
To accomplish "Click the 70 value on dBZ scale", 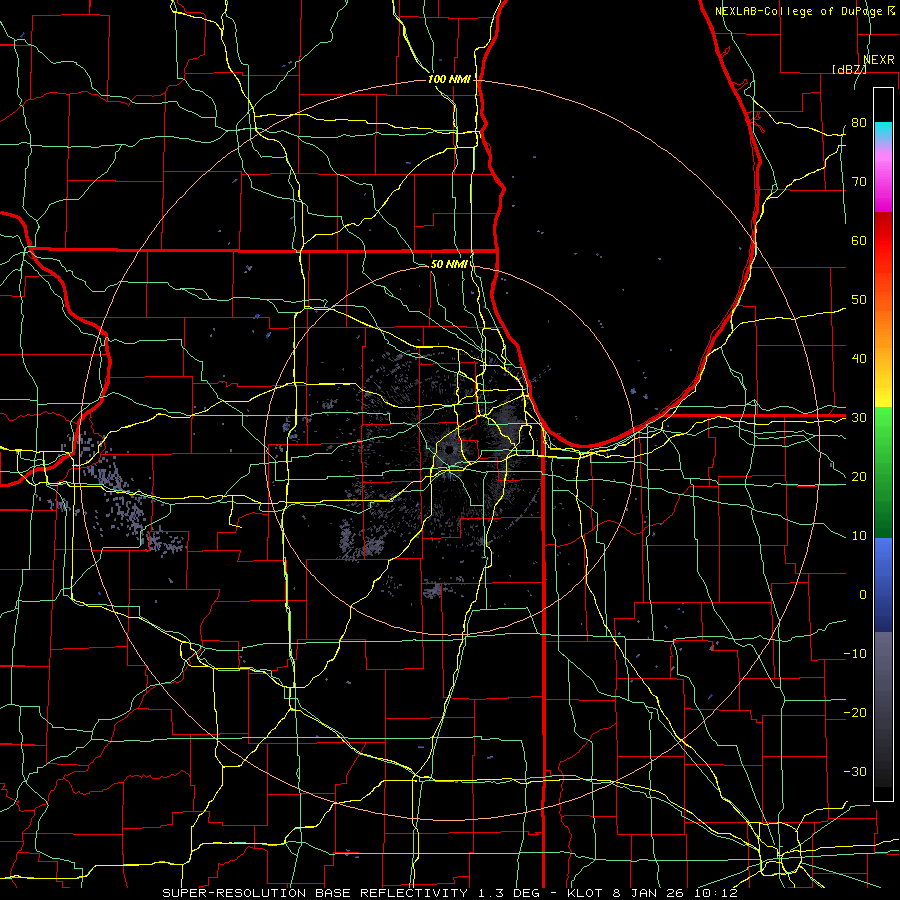I will click(x=859, y=181).
